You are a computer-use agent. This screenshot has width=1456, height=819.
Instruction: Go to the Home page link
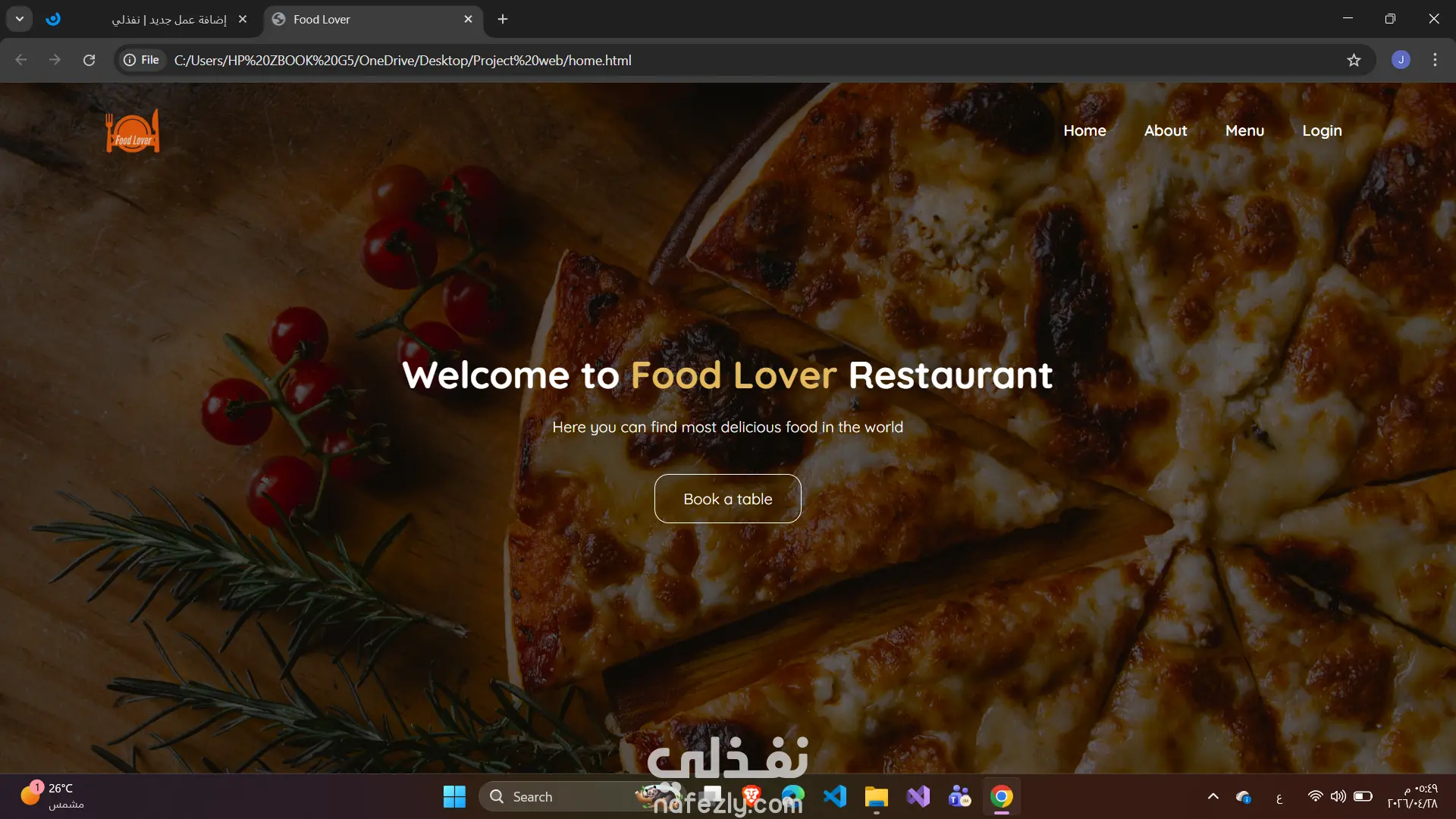[1084, 130]
